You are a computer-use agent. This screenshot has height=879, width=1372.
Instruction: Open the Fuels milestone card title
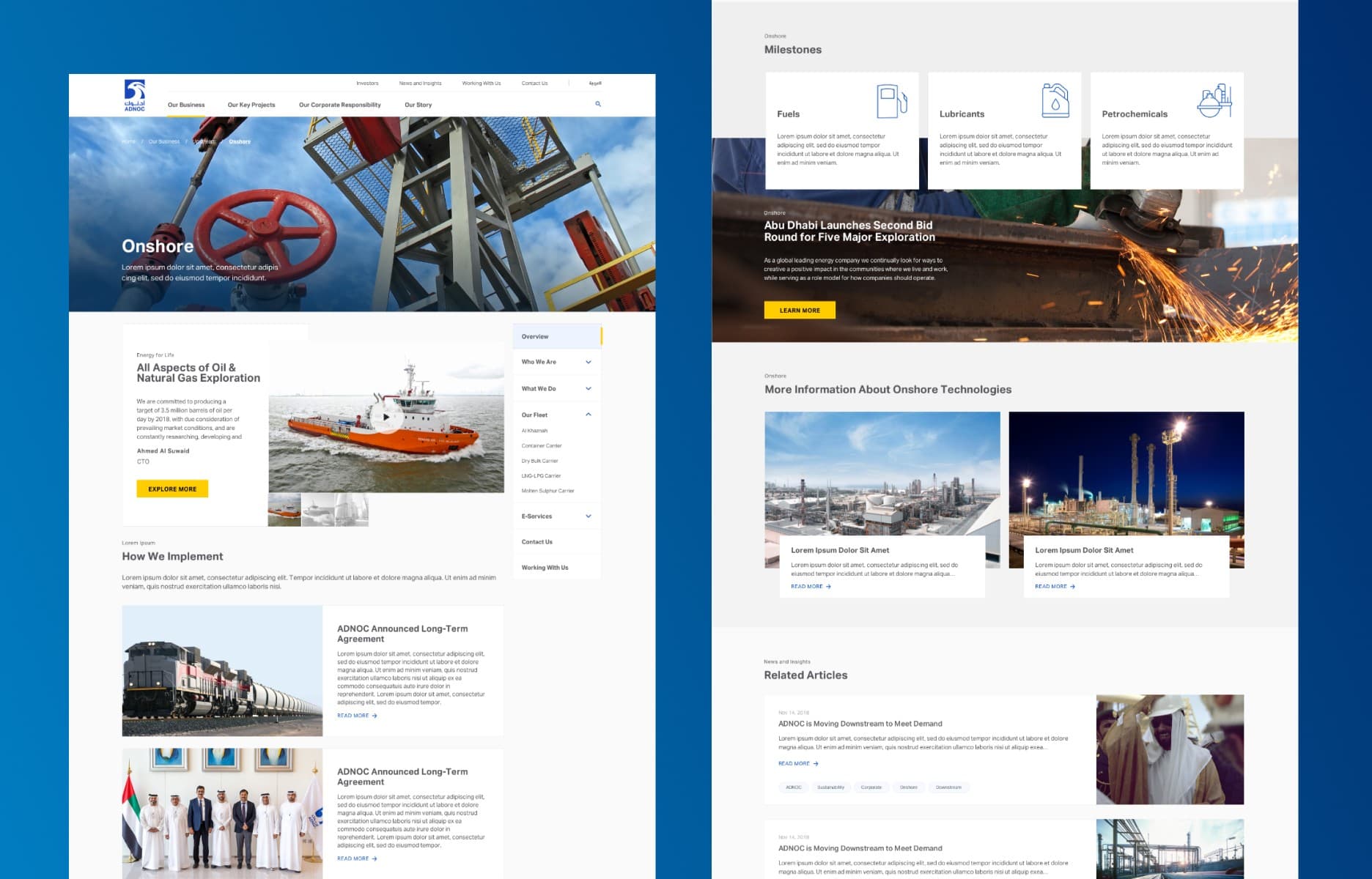(788, 114)
